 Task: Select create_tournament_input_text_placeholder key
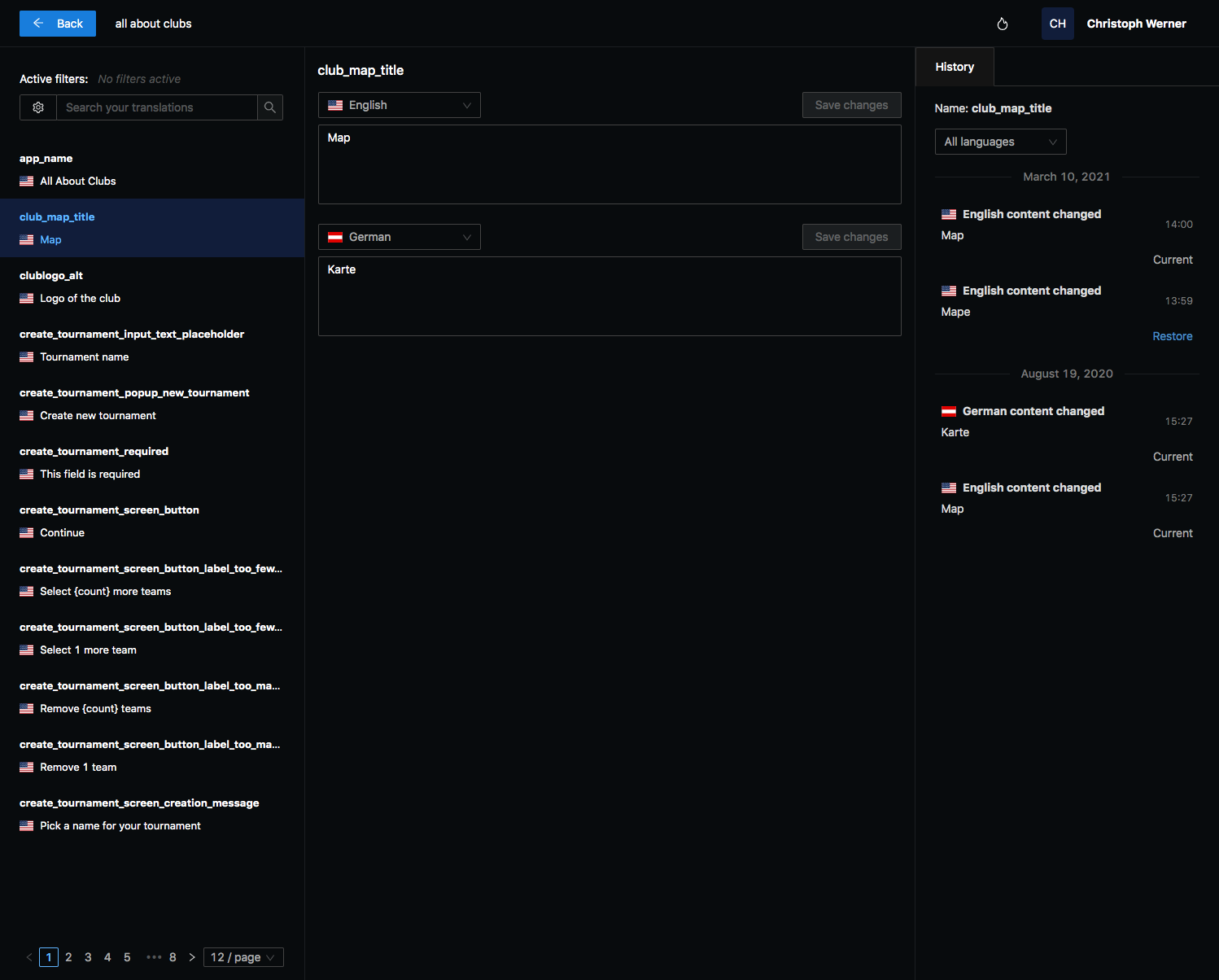152,345
